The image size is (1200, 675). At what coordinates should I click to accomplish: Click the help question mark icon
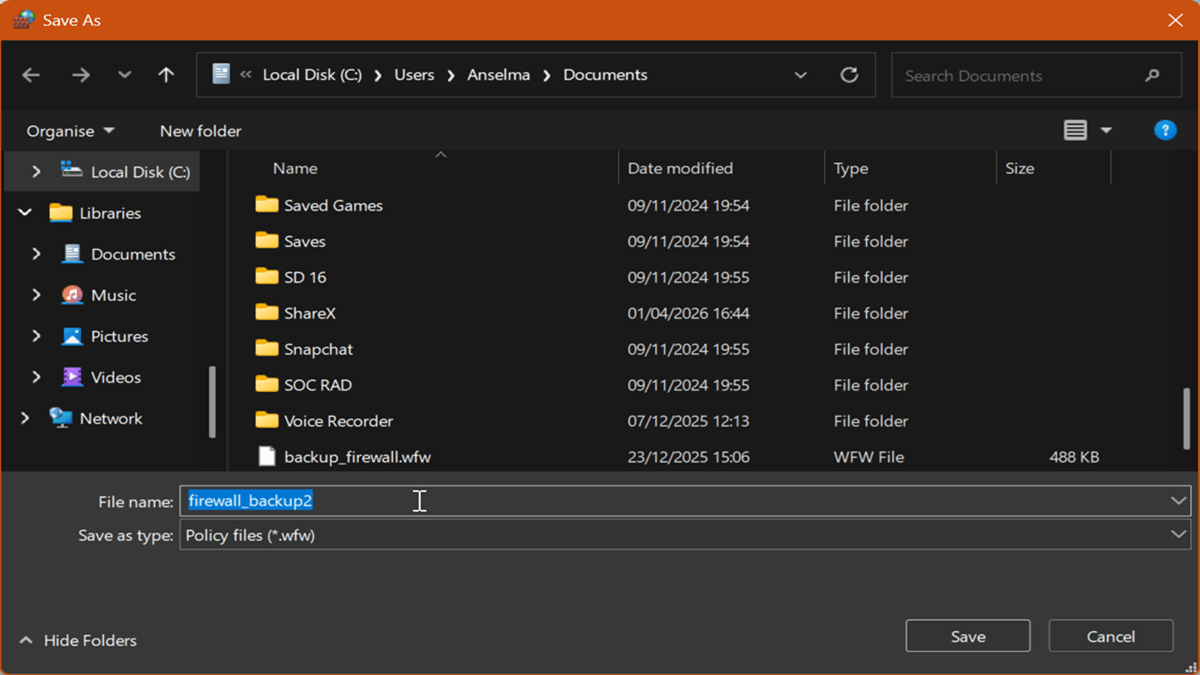[x=1164, y=131]
